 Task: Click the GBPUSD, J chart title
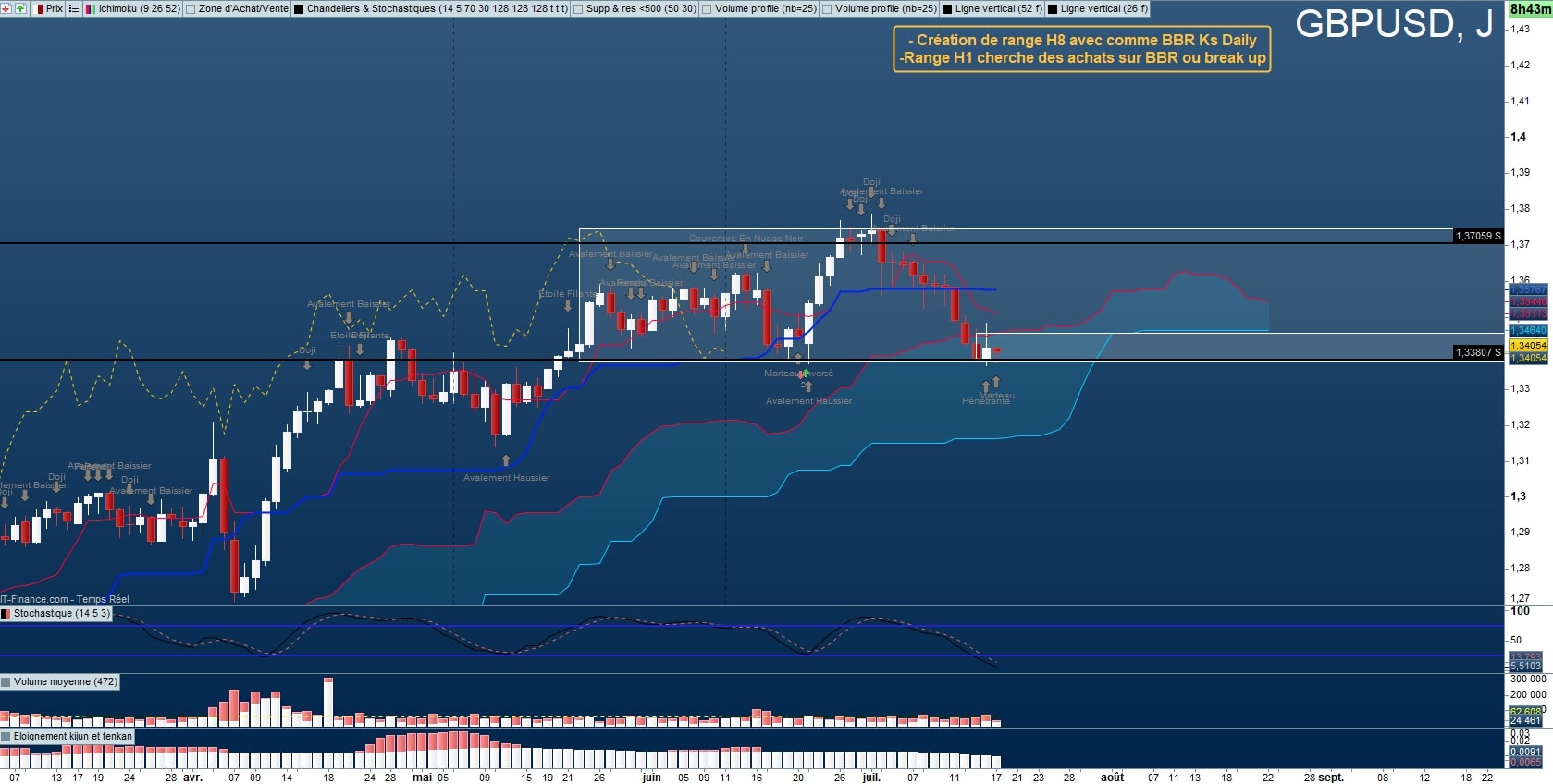pos(1394,24)
